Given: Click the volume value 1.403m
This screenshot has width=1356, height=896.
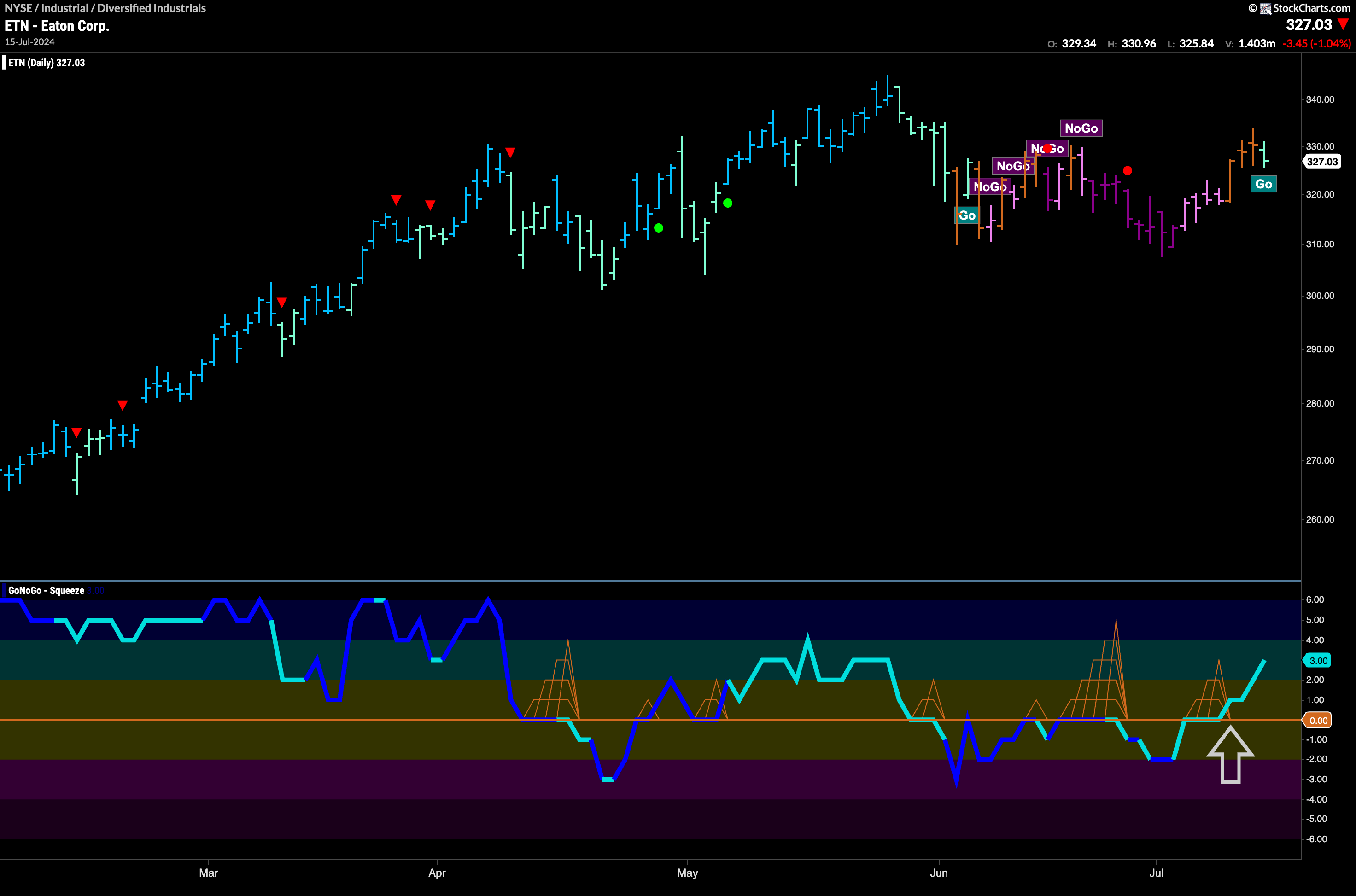Looking at the screenshot, I should click(1257, 43).
